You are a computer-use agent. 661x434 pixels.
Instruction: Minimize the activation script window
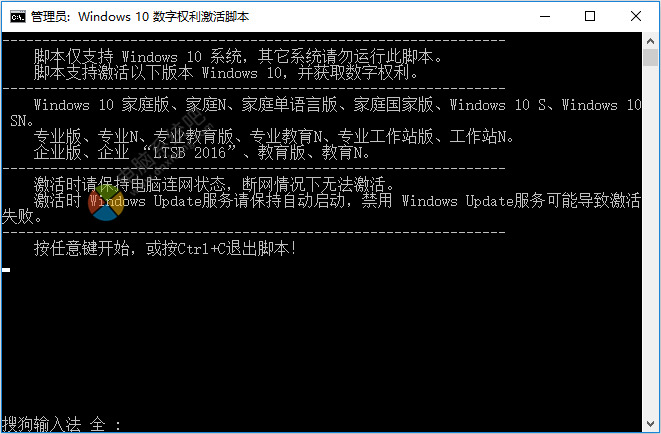pos(545,16)
